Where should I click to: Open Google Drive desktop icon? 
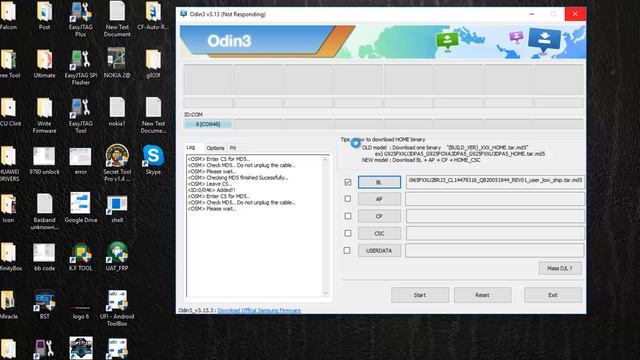[x=80, y=208]
